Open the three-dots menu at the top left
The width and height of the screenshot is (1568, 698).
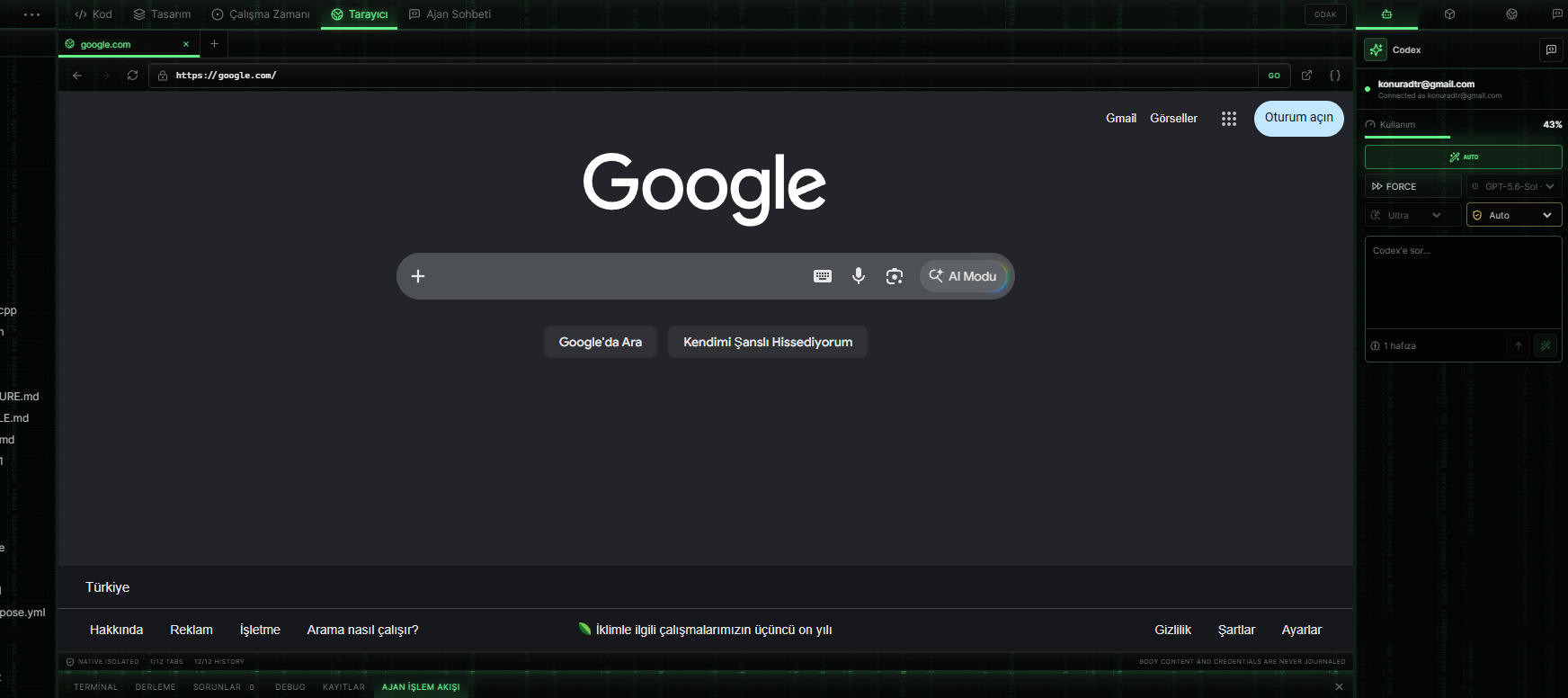(x=31, y=14)
